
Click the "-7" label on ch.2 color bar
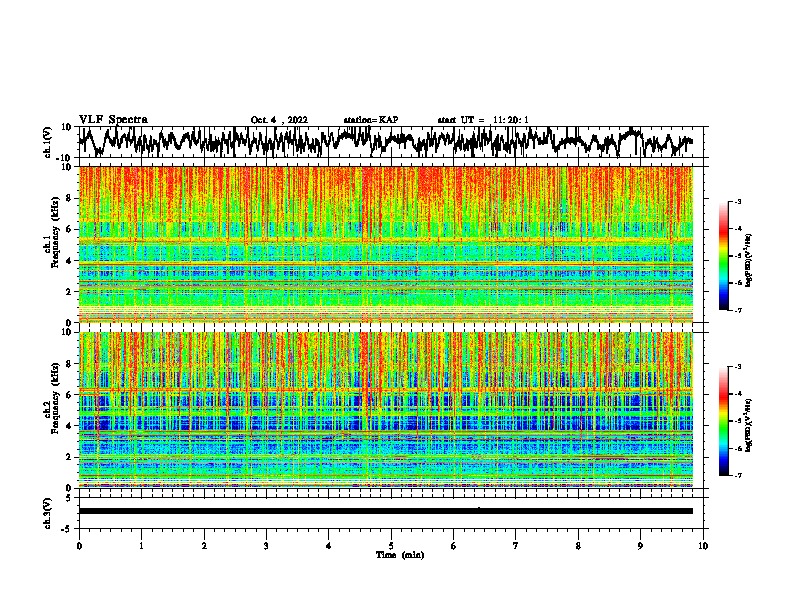(737, 475)
